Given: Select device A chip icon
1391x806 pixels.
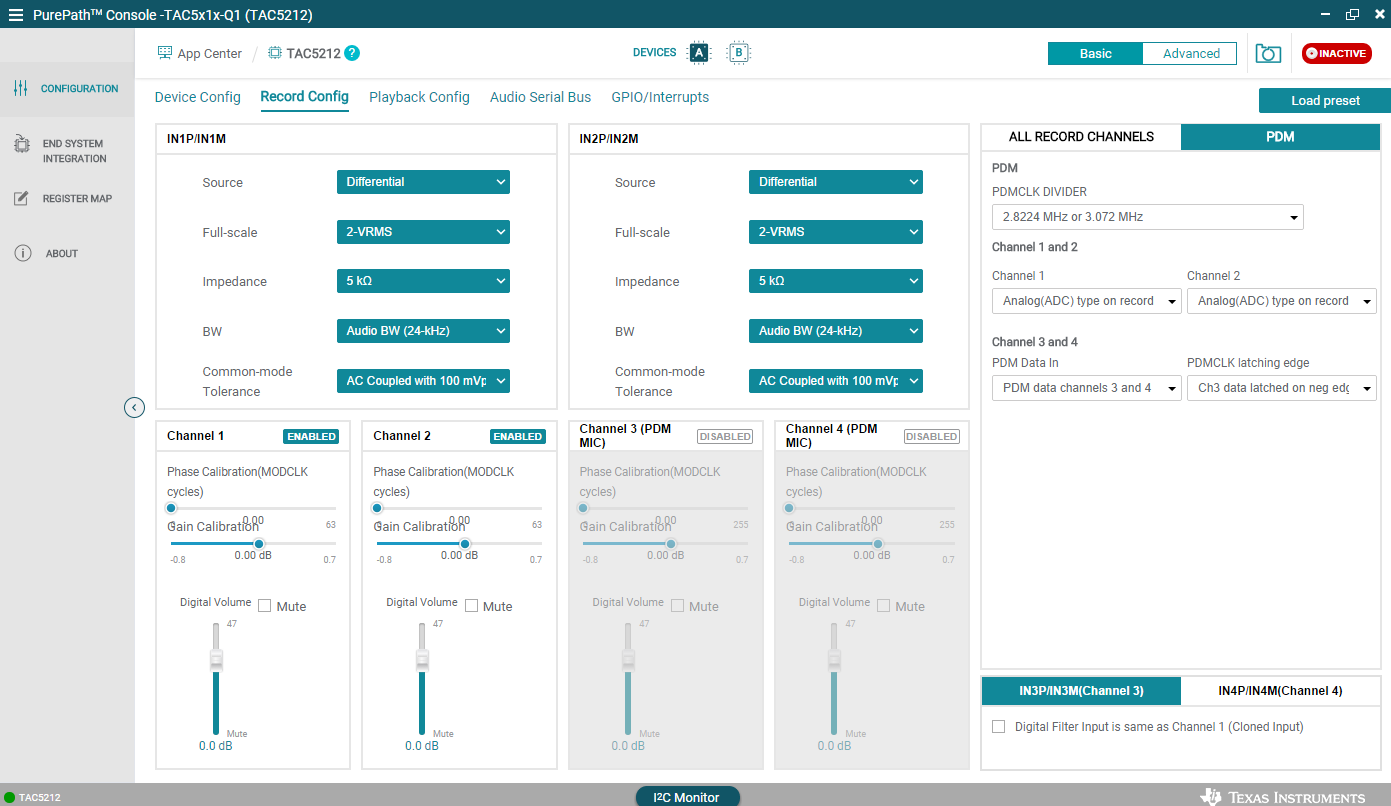Looking at the screenshot, I should (699, 53).
